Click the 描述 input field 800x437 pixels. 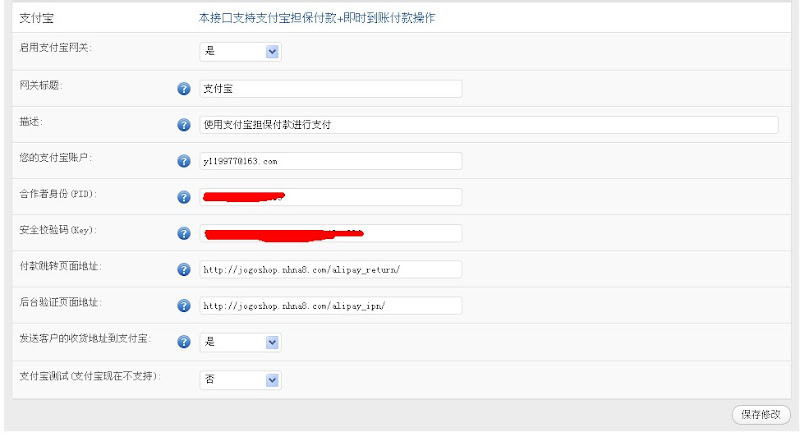click(x=489, y=125)
